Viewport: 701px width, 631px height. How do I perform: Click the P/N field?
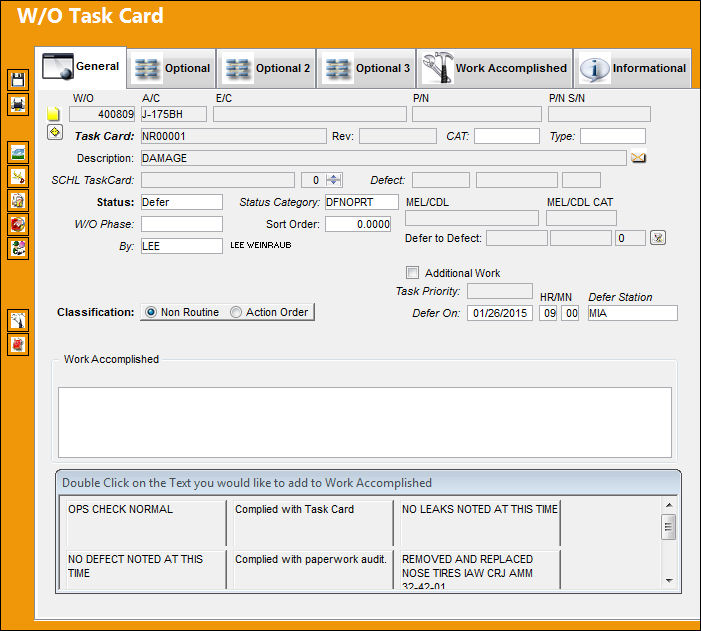tap(477, 114)
